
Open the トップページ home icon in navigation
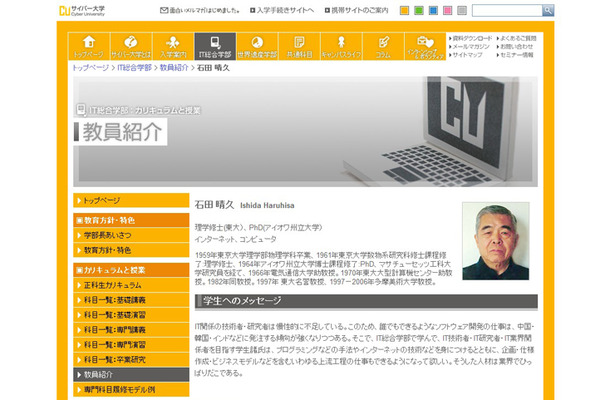(x=89, y=46)
